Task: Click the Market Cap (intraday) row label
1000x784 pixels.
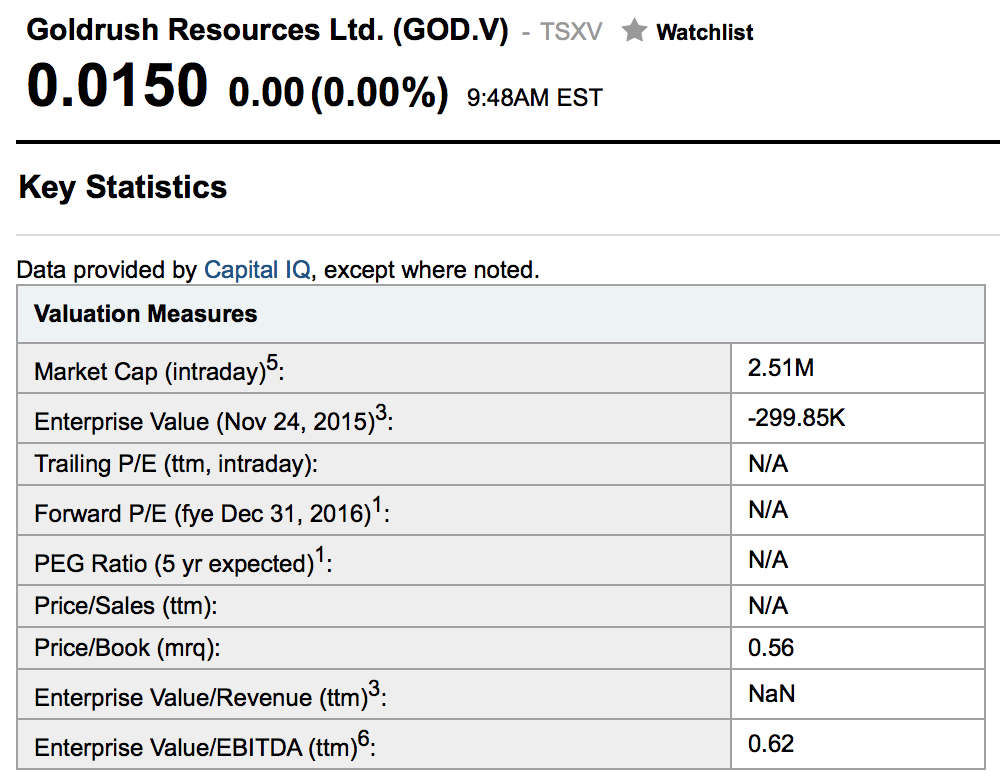Action: (150, 372)
